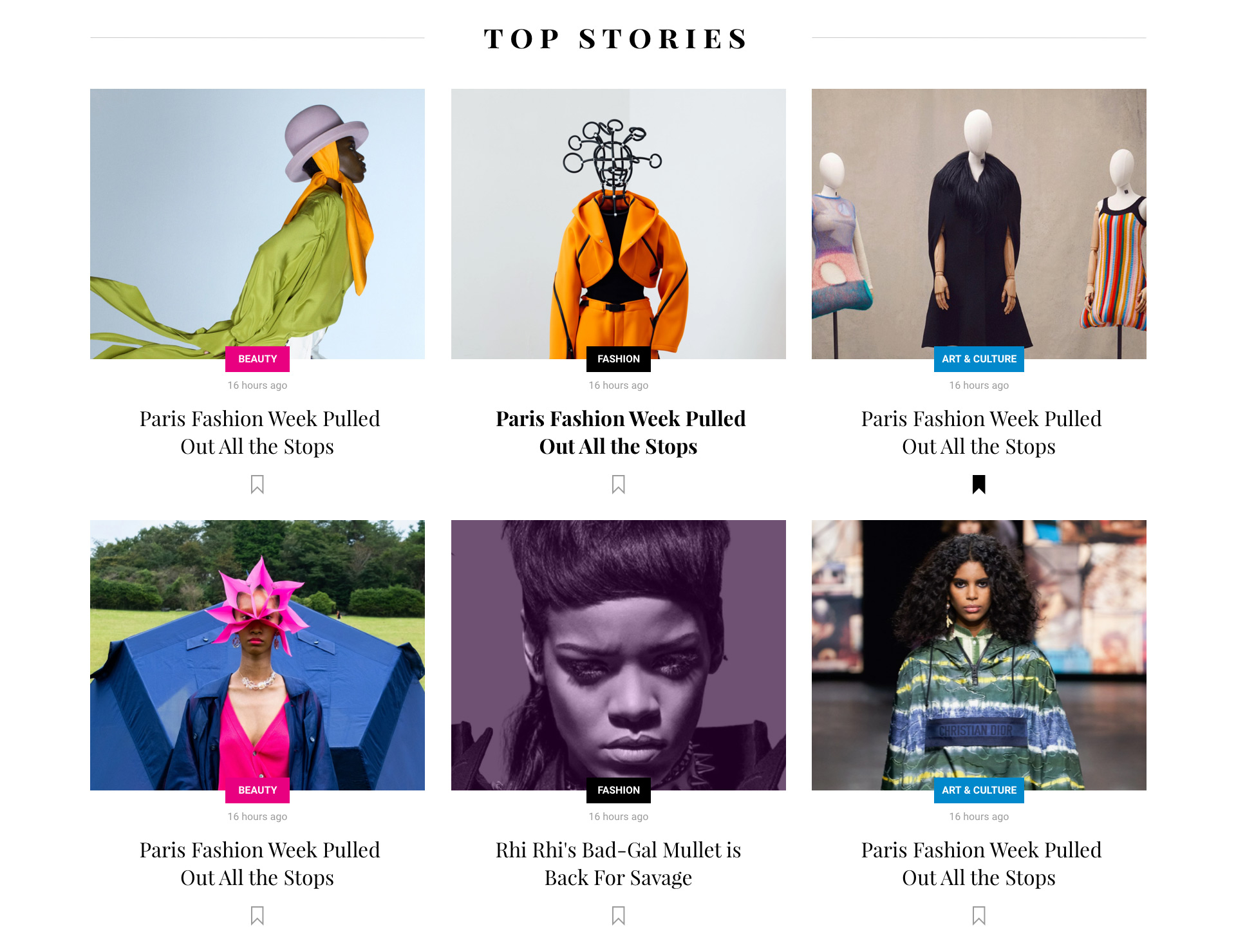Bookmark the pink flower headpiece story
Image resolution: width=1236 pixels, height=952 pixels.
(x=257, y=915)
